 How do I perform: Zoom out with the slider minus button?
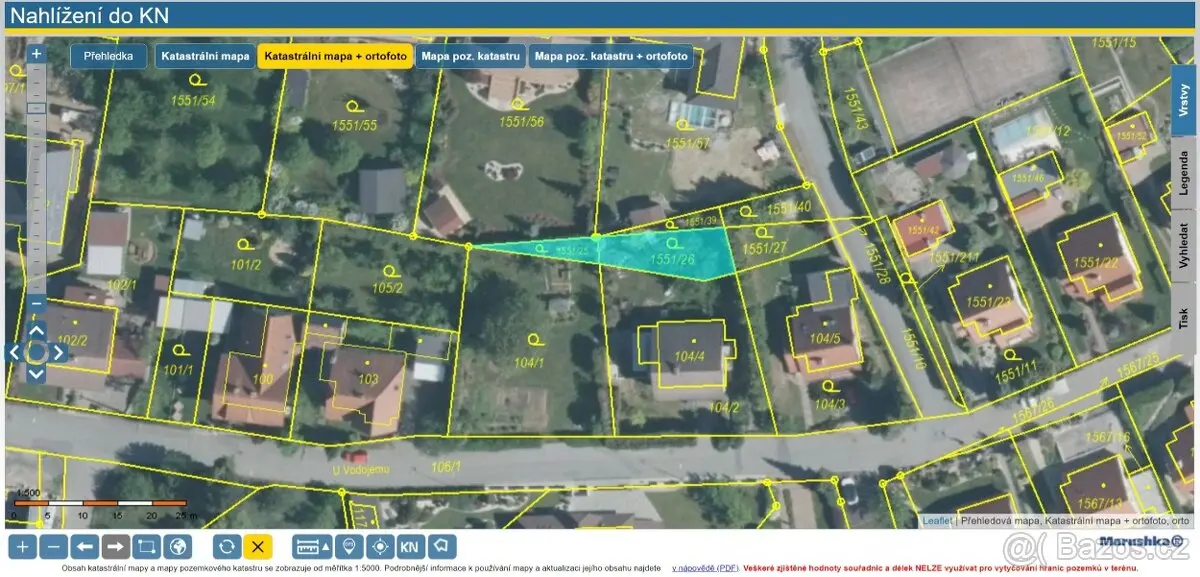point(36,303)
